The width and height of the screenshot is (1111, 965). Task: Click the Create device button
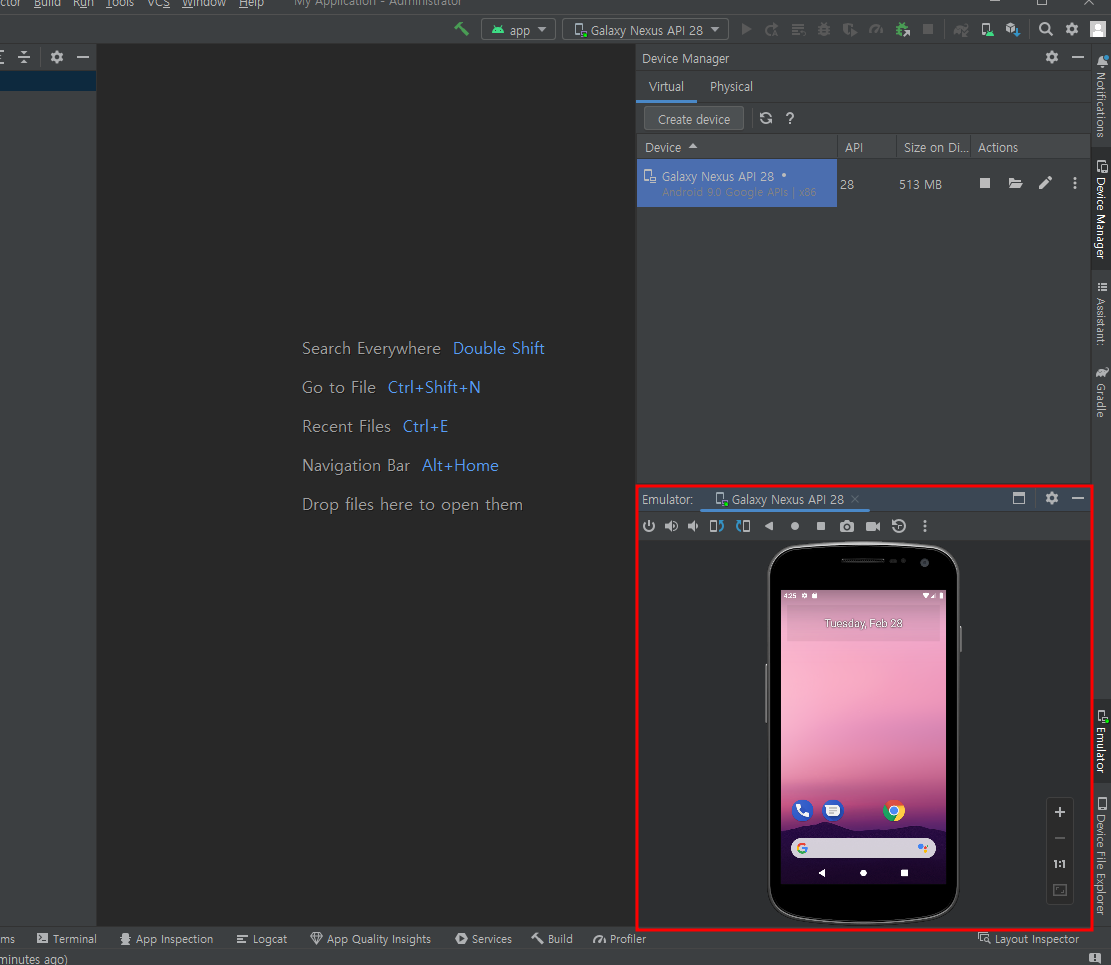click(694, 119)
